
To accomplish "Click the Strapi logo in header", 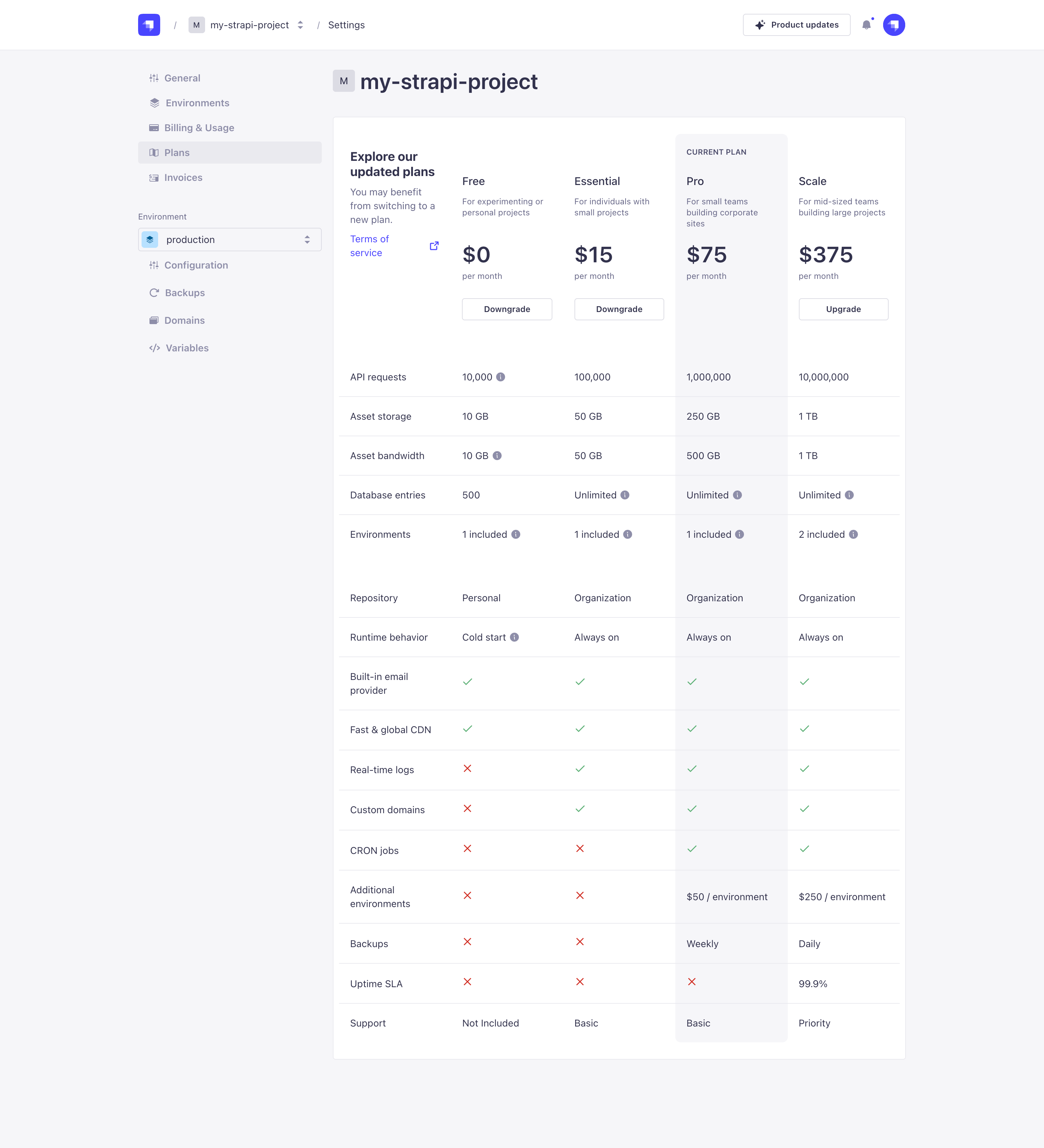I will coord(149,25).
